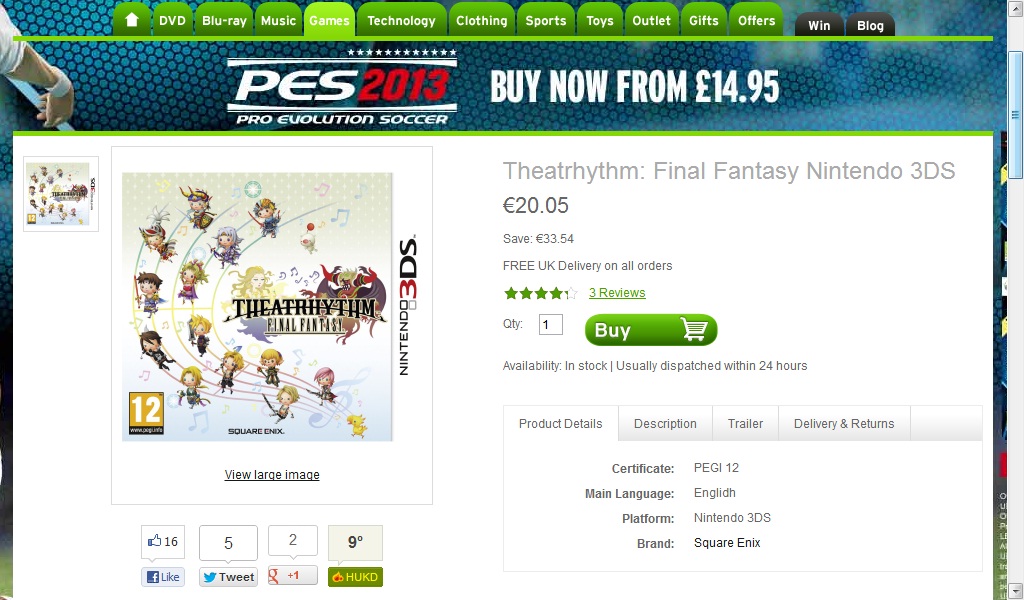Click the Facebook Like button
1024x600 pixels.
[163, 576]
